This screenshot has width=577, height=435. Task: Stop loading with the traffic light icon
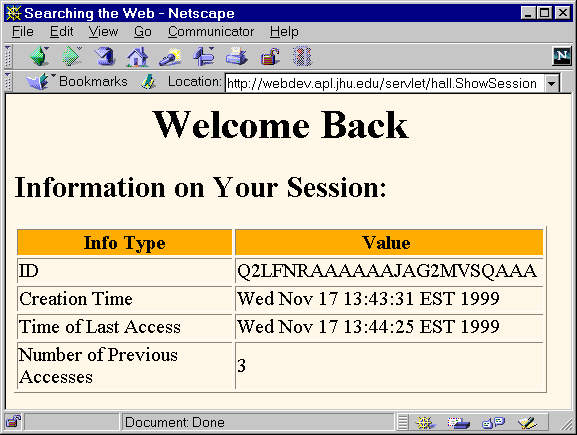tap(302, 57)
